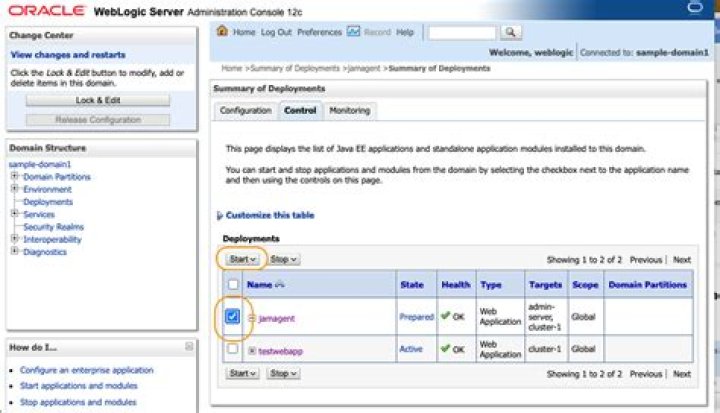Image resolution: width=720 pixels, height=413 pixels.
Task: Click the green check in testwebapp row
Action: (445, 348)
